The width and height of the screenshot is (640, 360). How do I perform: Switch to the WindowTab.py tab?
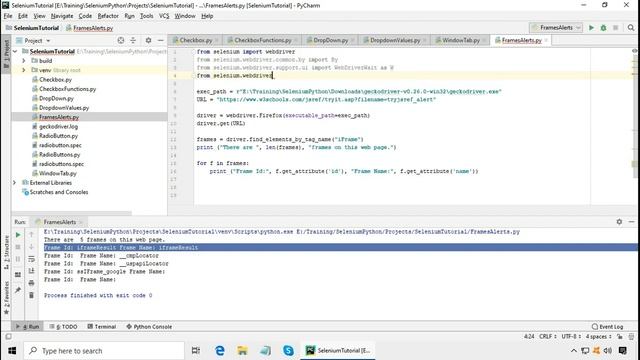coord(461,40)
